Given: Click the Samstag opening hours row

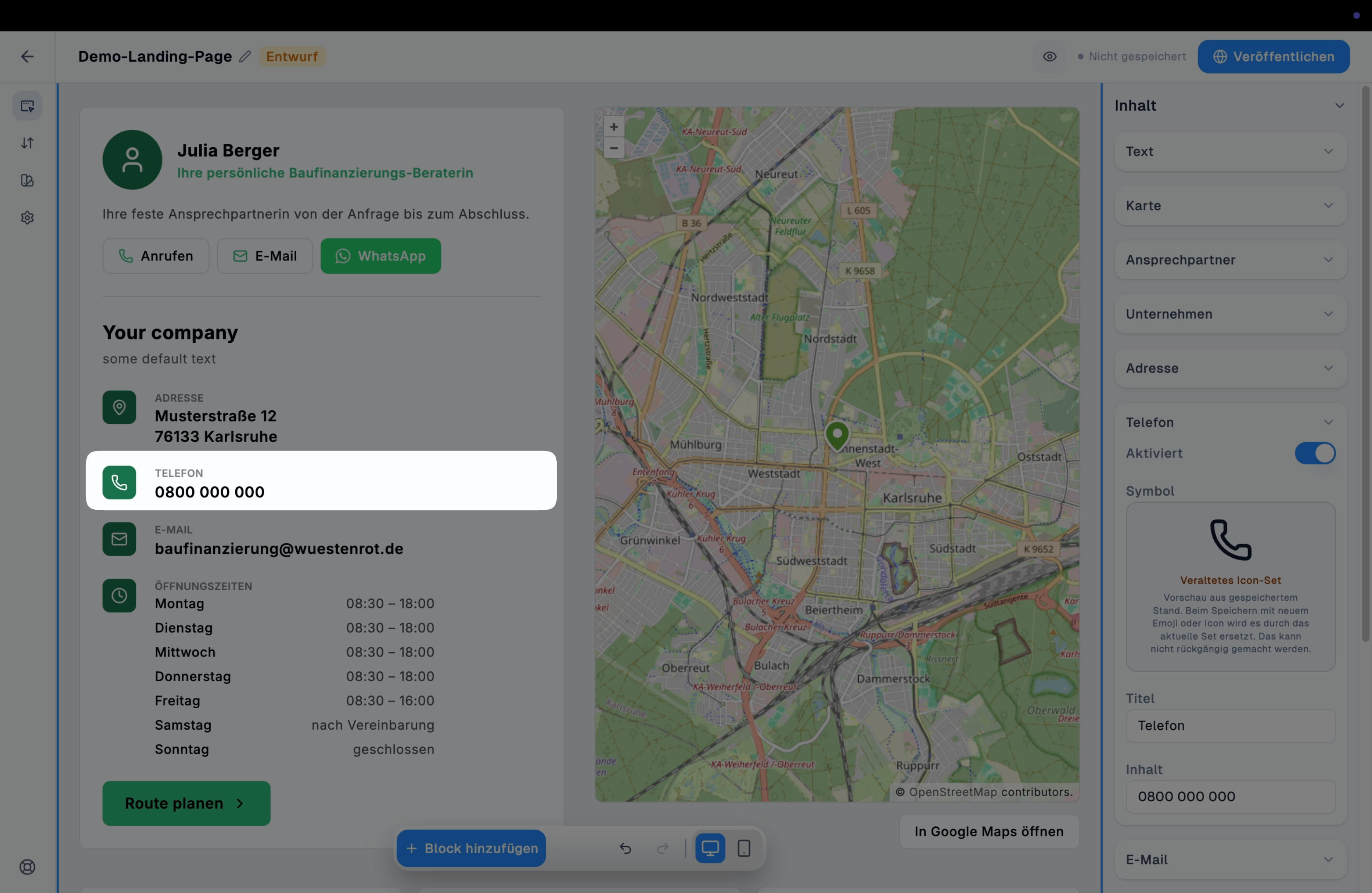Looking at the screenshot, I should tap(294, 725).
